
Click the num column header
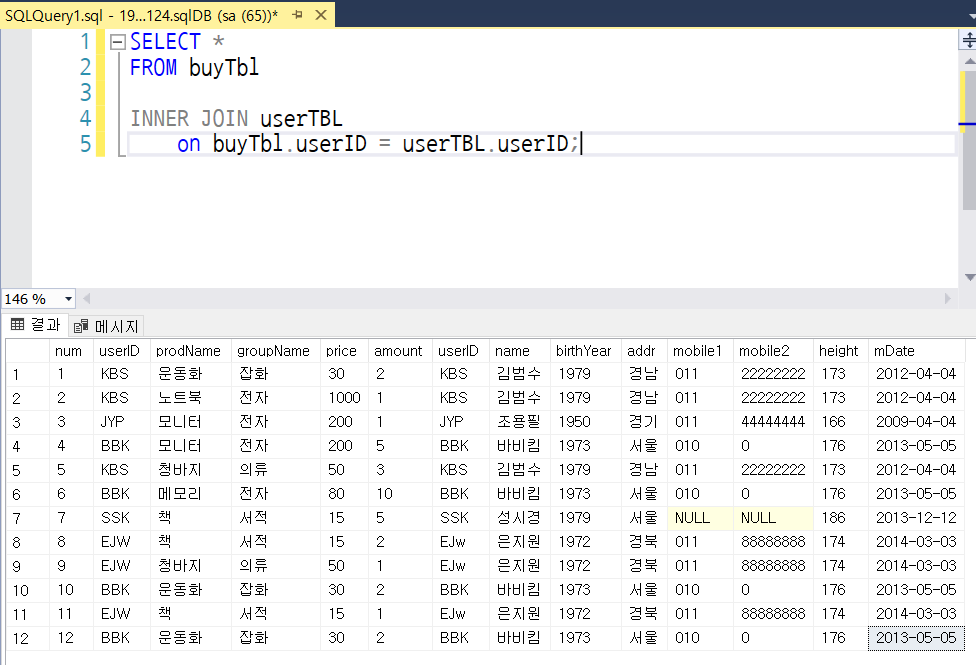coord(71,351)
